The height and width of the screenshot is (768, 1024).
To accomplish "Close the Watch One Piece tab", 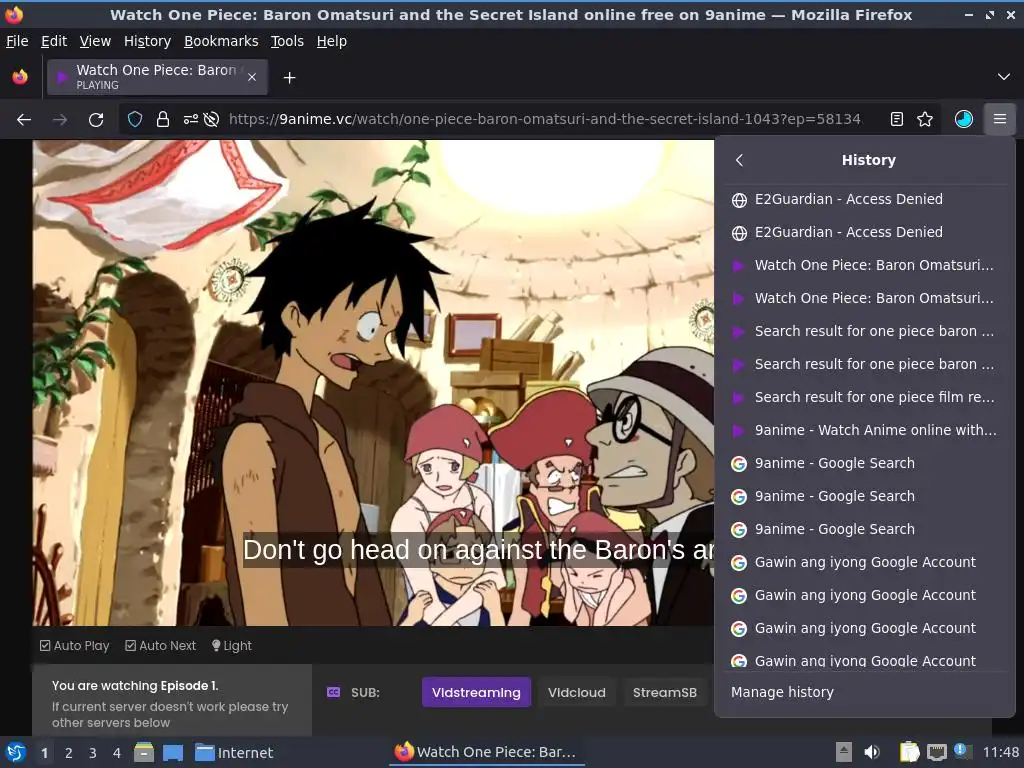I will tap(252, 77).
